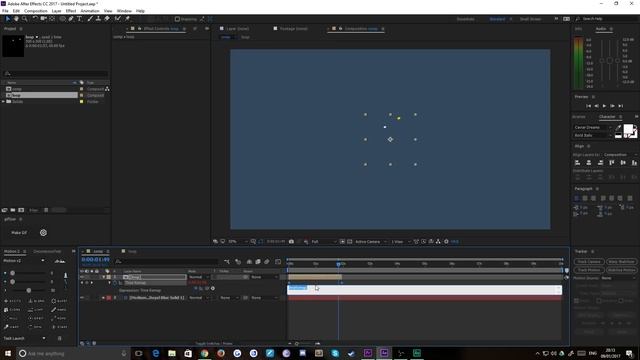This screenshot has height=360, width=640.
Task: Toggle Time Remap stopwatch
Action: tap(115, 283)
